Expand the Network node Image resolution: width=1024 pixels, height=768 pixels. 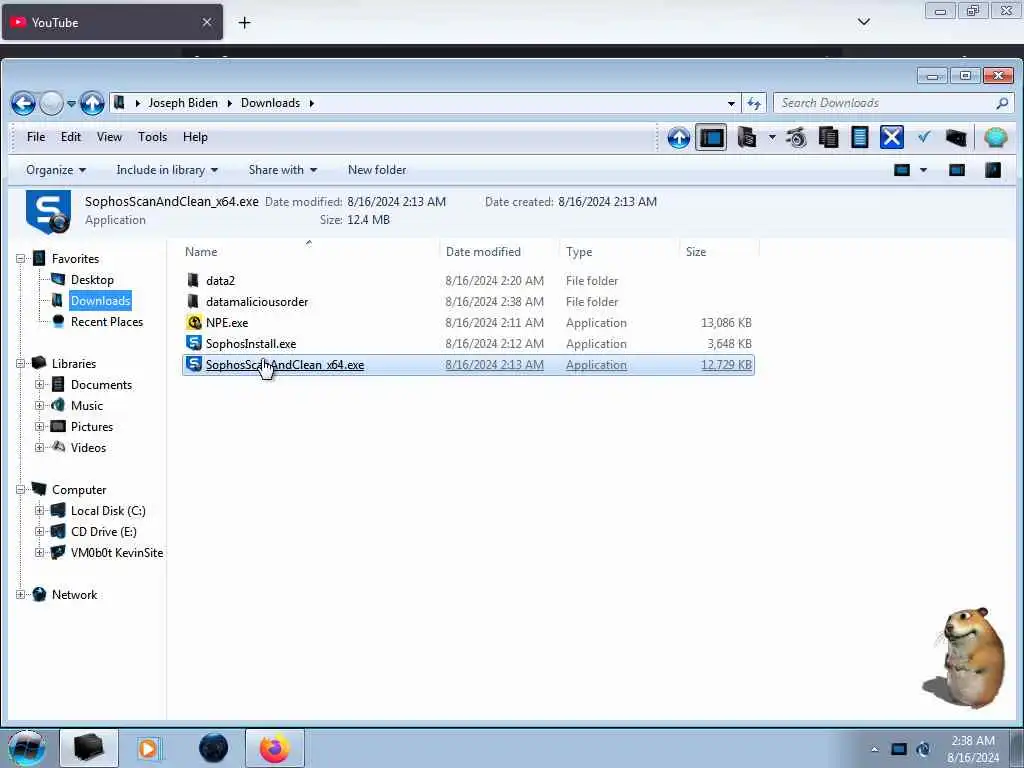pyautogui.click(x=20, y=595)
